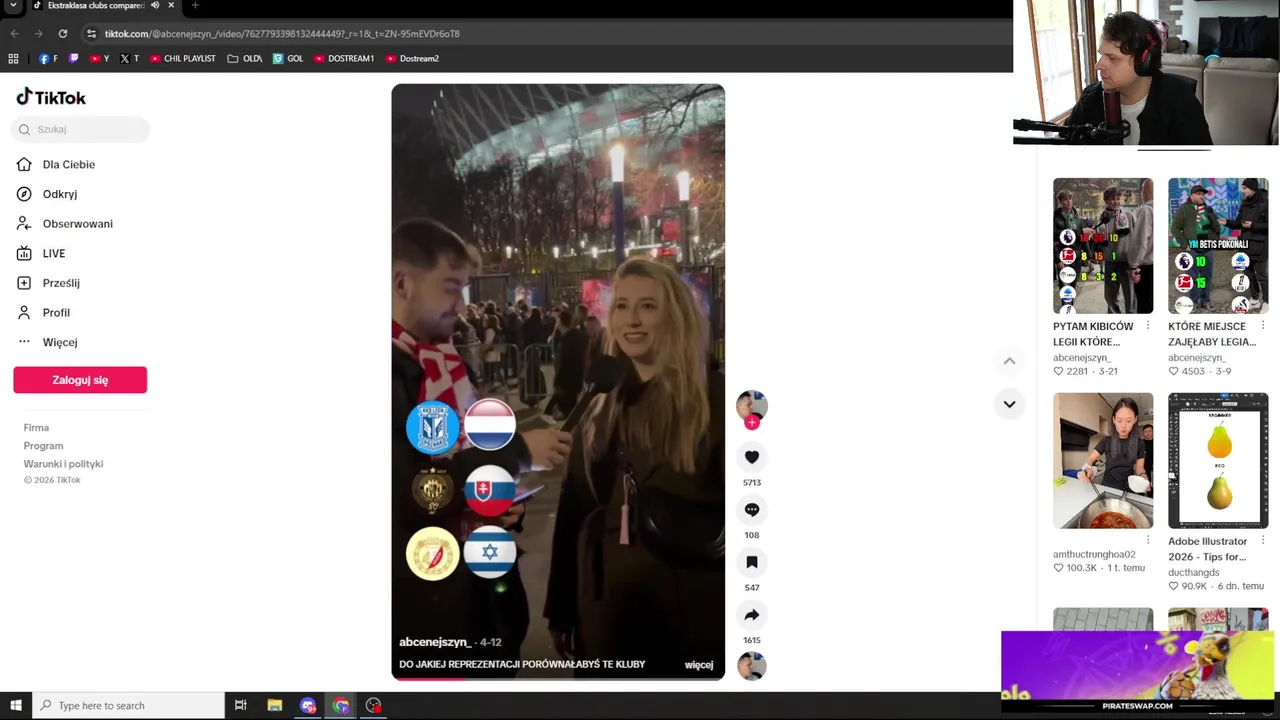Open options for PYTAM KIBICÓW LEGII video

(1147, 326)
